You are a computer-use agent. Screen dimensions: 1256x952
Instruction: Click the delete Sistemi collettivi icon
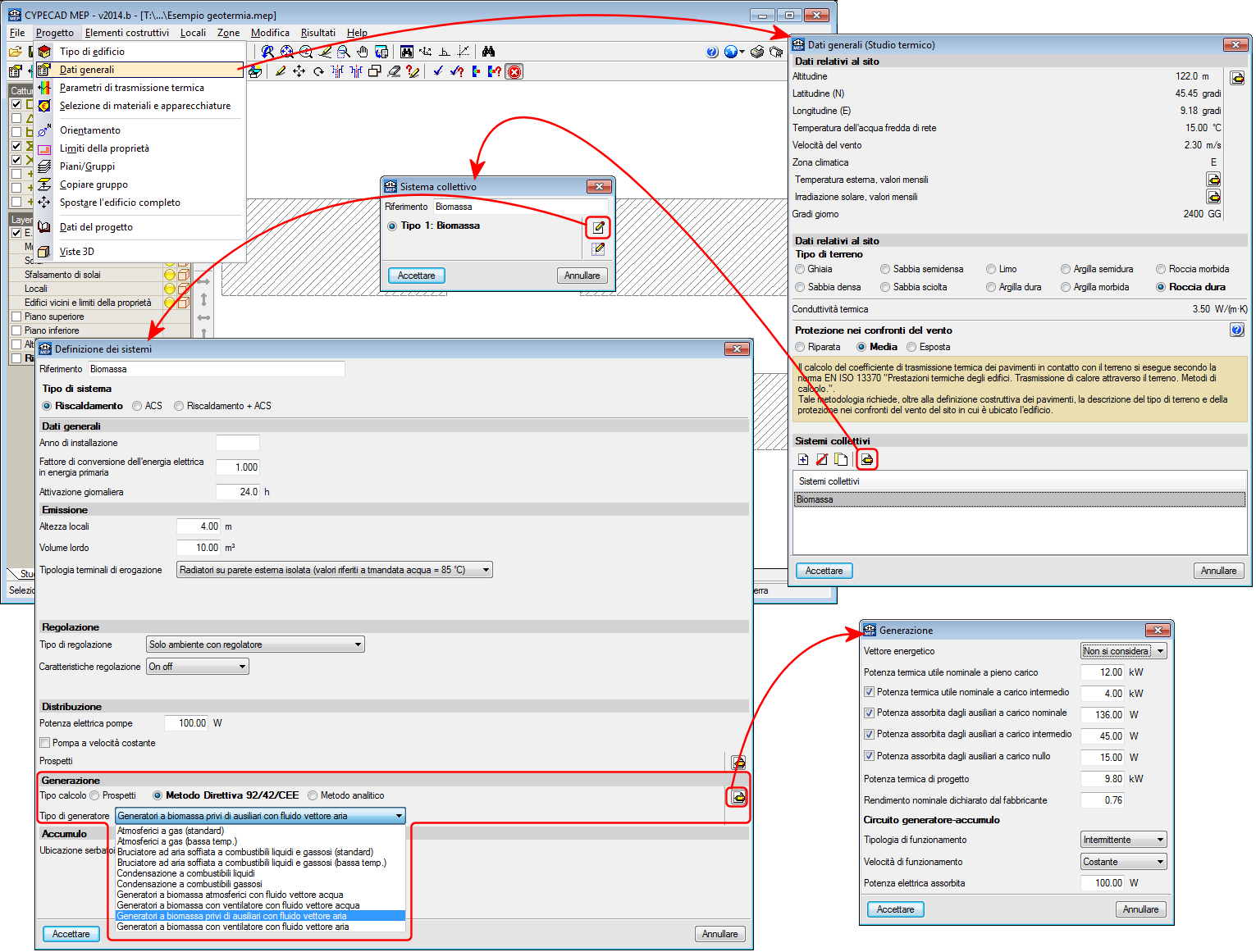point(822,460)
